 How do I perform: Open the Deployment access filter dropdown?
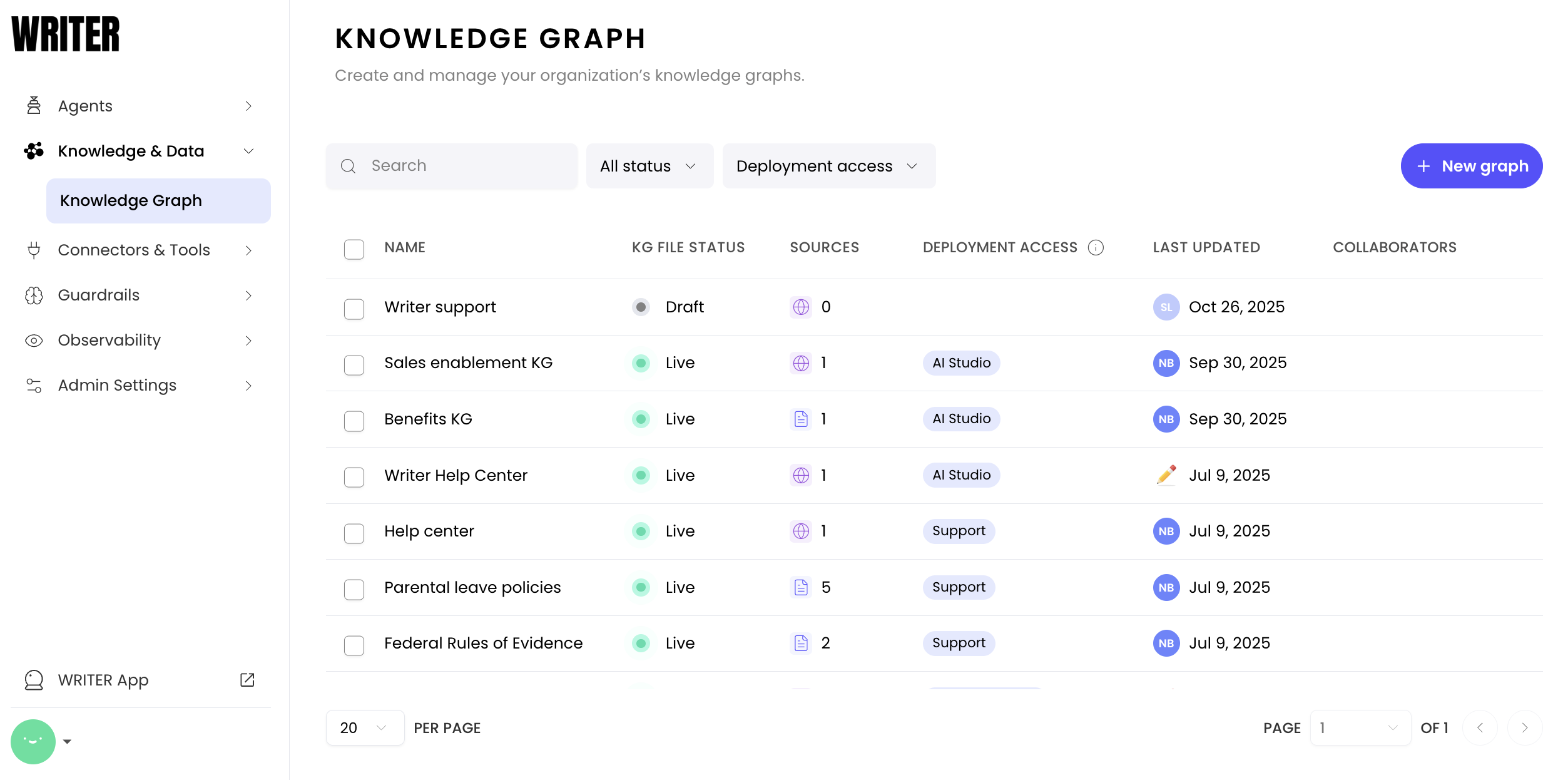pos(828,166)
